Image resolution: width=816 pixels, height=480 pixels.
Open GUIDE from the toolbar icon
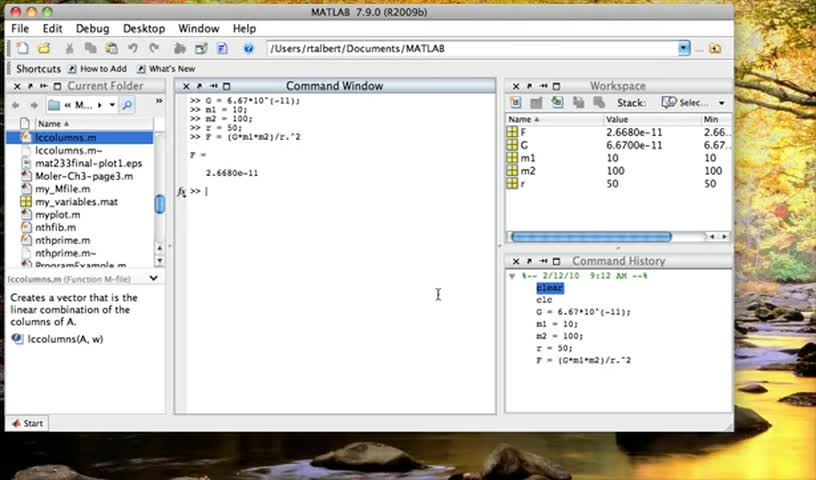201,48
